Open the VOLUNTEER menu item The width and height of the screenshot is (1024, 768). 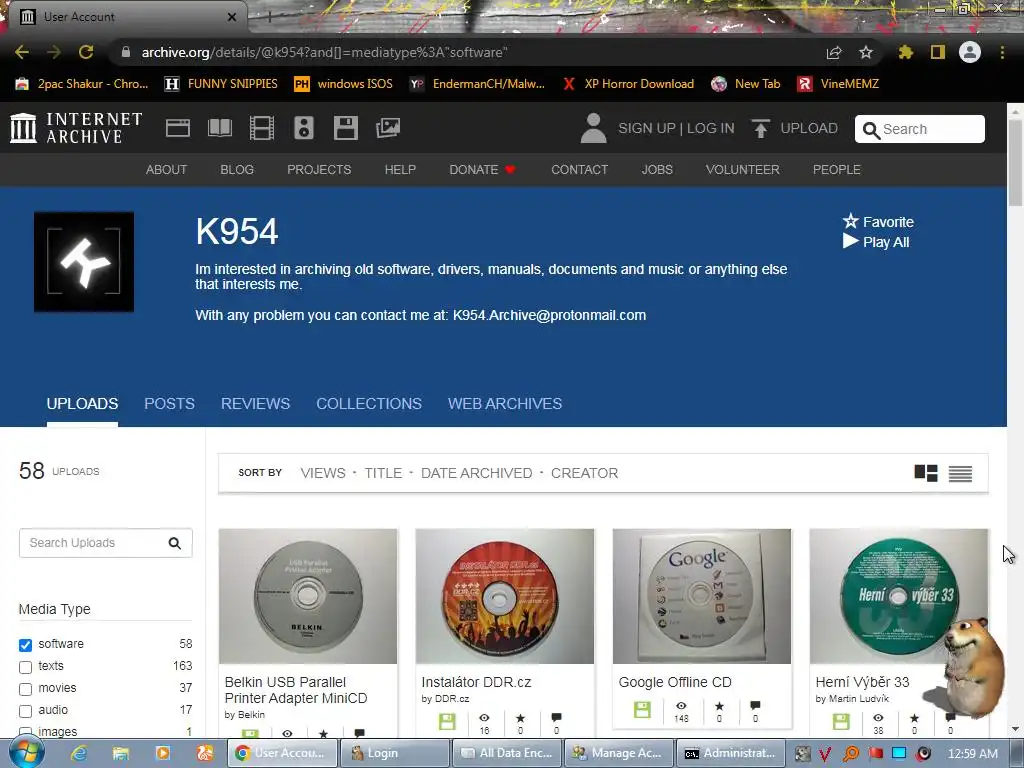[x=743, y=170]
